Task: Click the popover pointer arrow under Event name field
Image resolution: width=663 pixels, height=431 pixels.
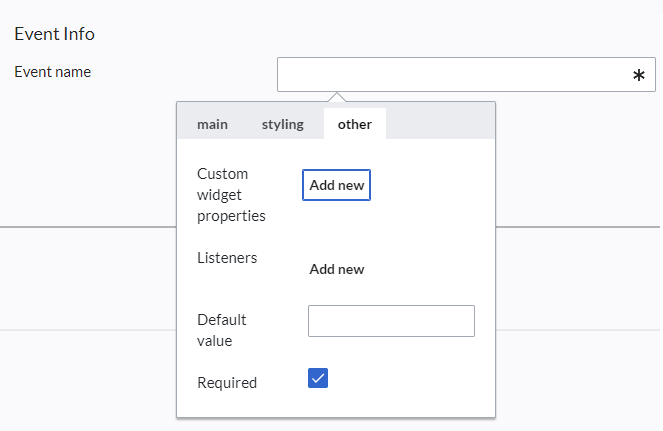Action: pyautogui.click(x=337, y=97)
